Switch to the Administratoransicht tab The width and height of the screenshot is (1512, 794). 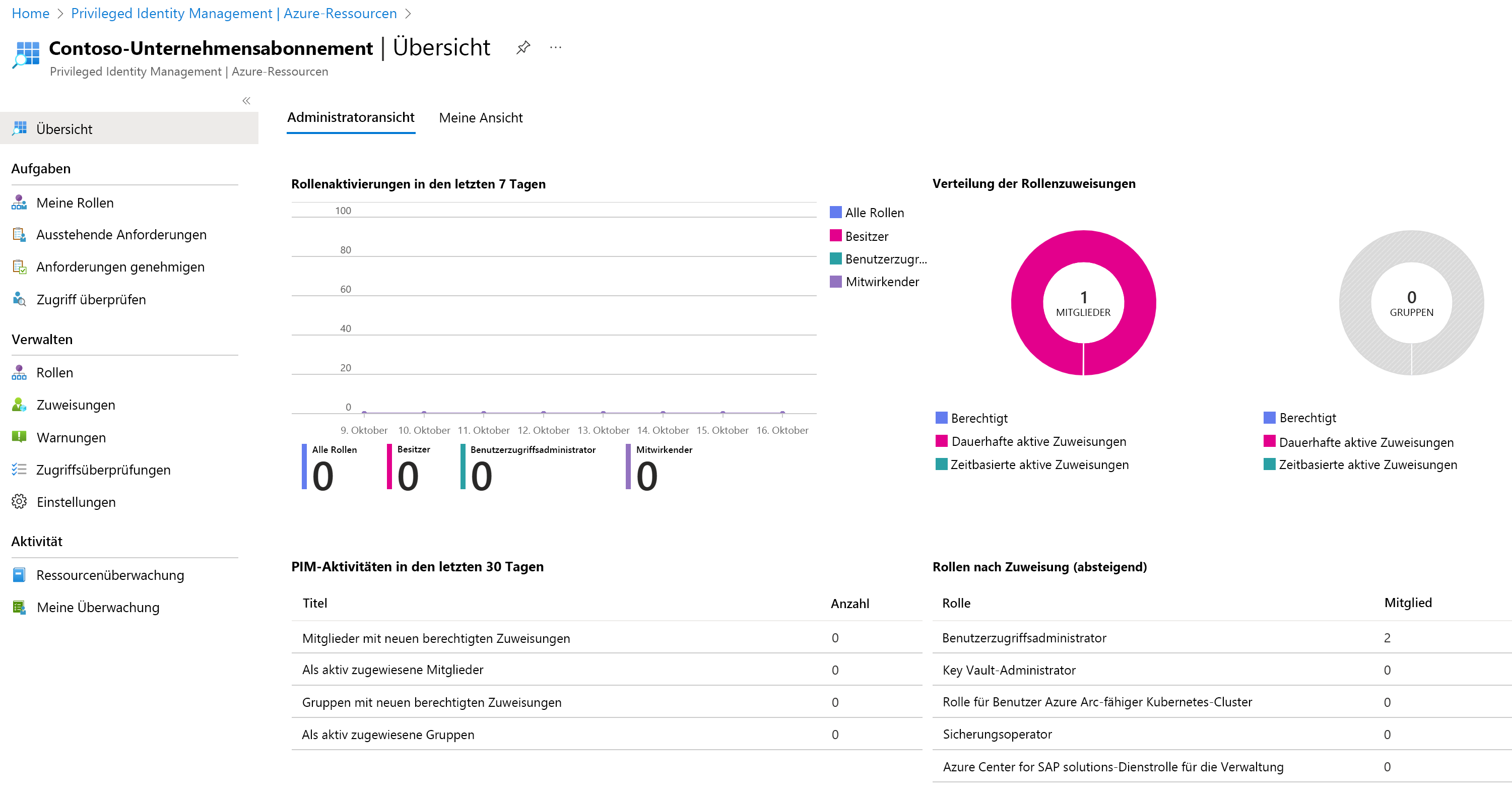click(x=350, y=117)
